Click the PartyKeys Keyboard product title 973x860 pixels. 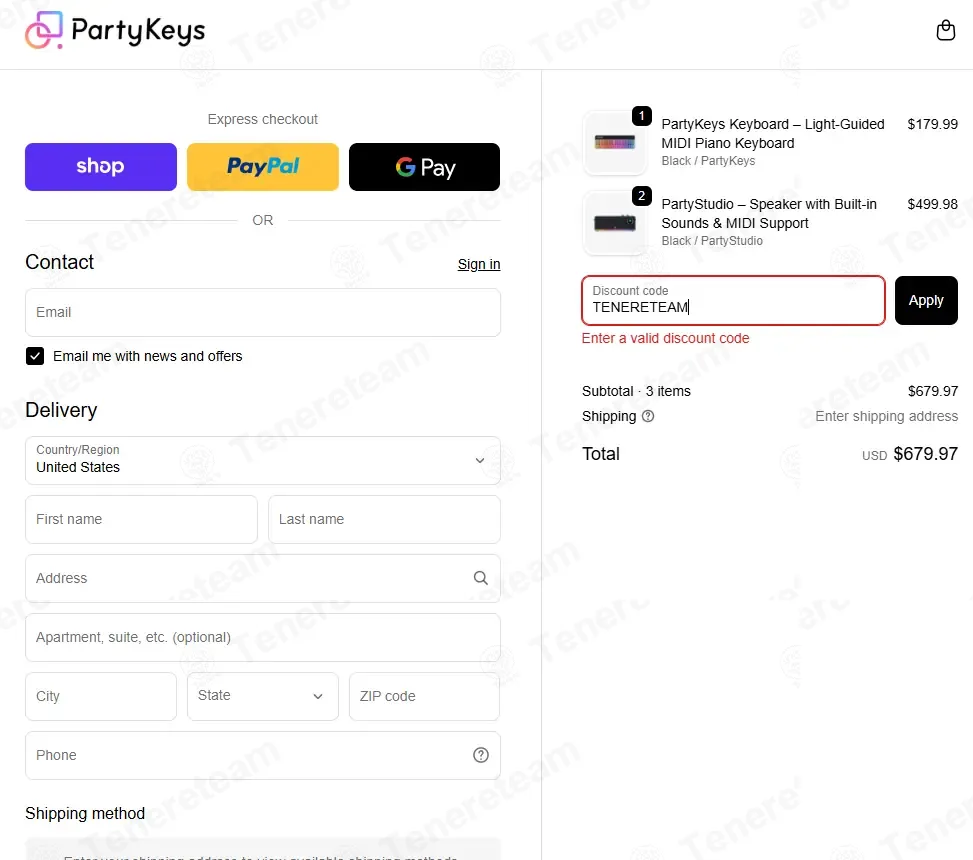pyautogui.click(x=773, y=133)
